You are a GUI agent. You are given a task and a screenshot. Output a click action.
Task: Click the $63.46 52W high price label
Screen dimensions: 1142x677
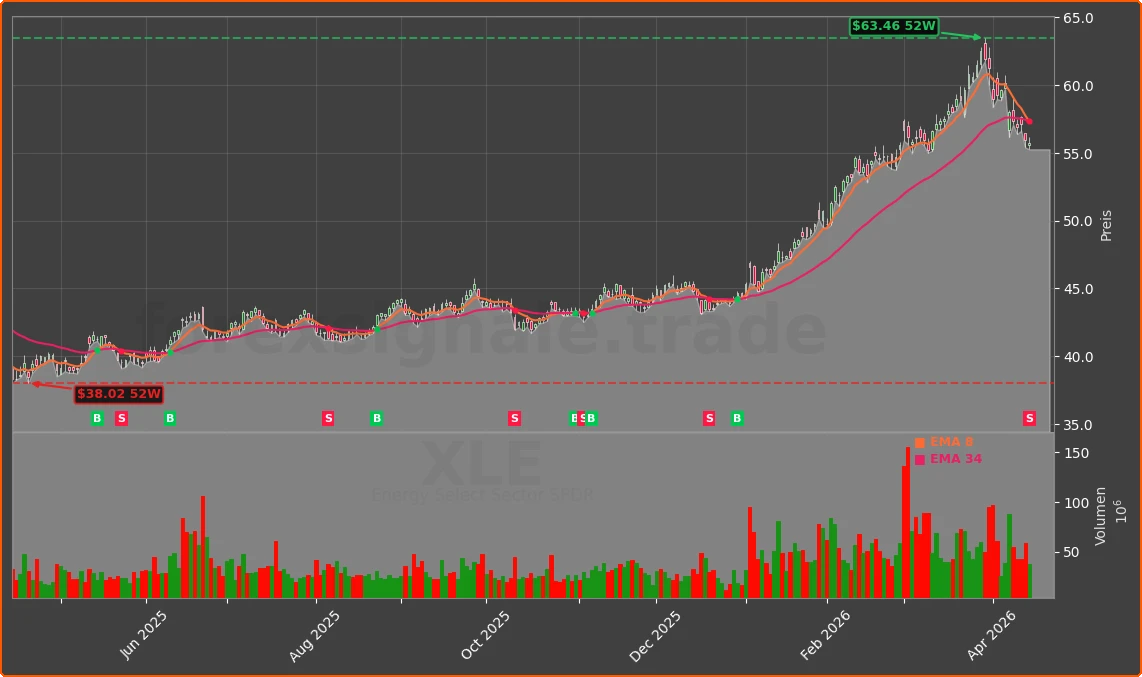pyautogui.click(x=893, y=27)
